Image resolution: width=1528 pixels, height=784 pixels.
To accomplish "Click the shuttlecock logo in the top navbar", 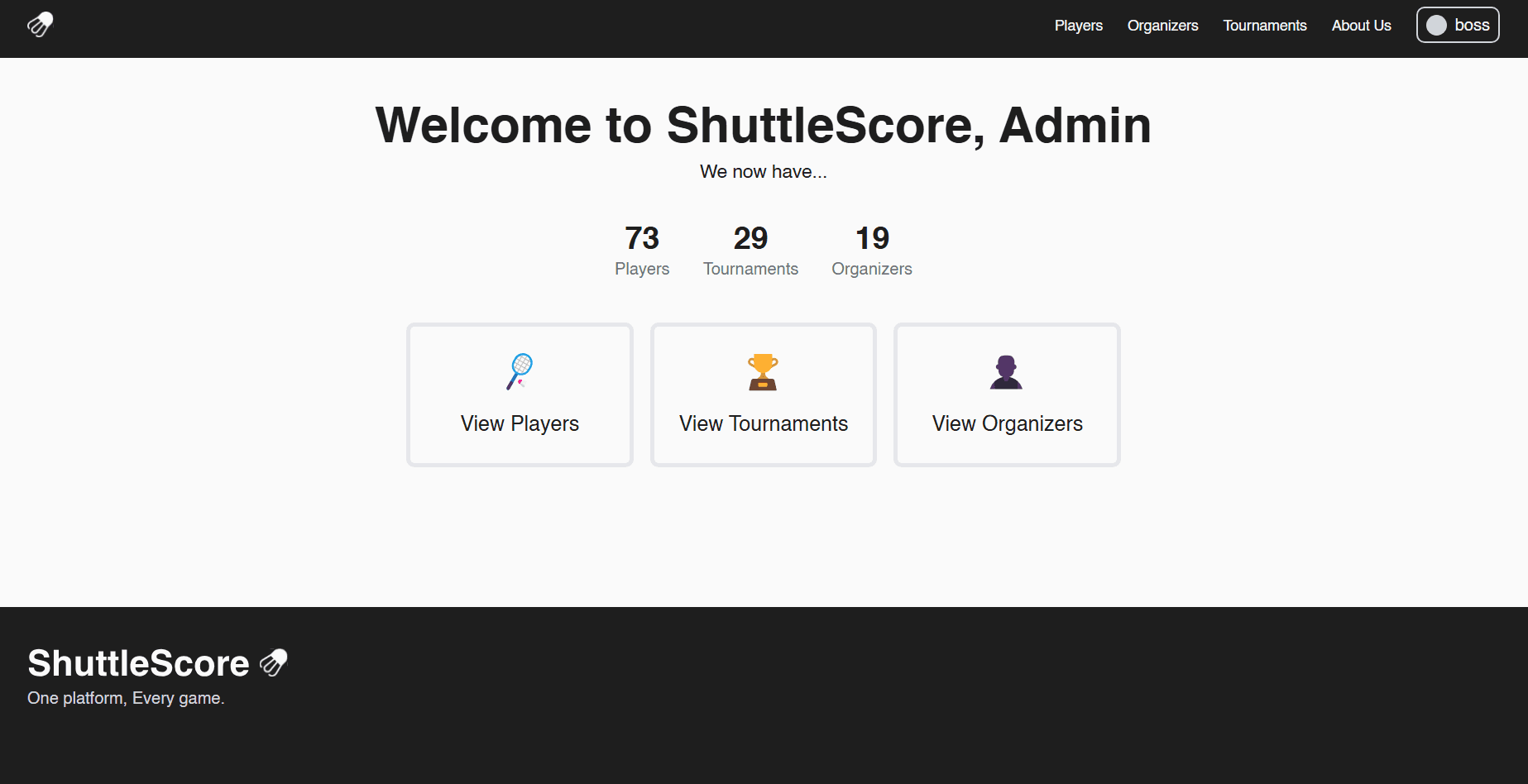I will (39, 26).
